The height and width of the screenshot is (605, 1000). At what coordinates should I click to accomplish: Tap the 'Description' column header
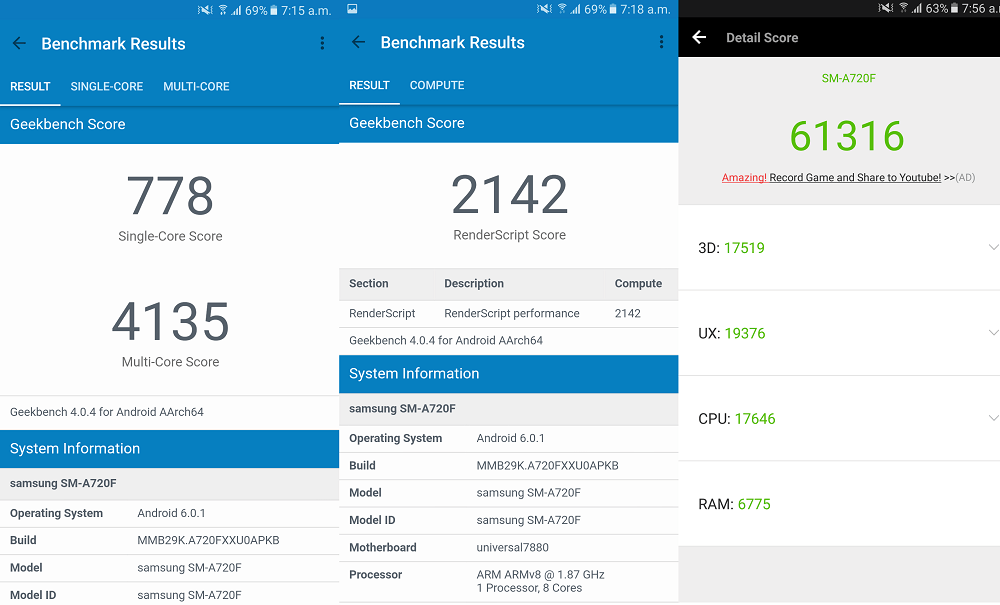474,284
